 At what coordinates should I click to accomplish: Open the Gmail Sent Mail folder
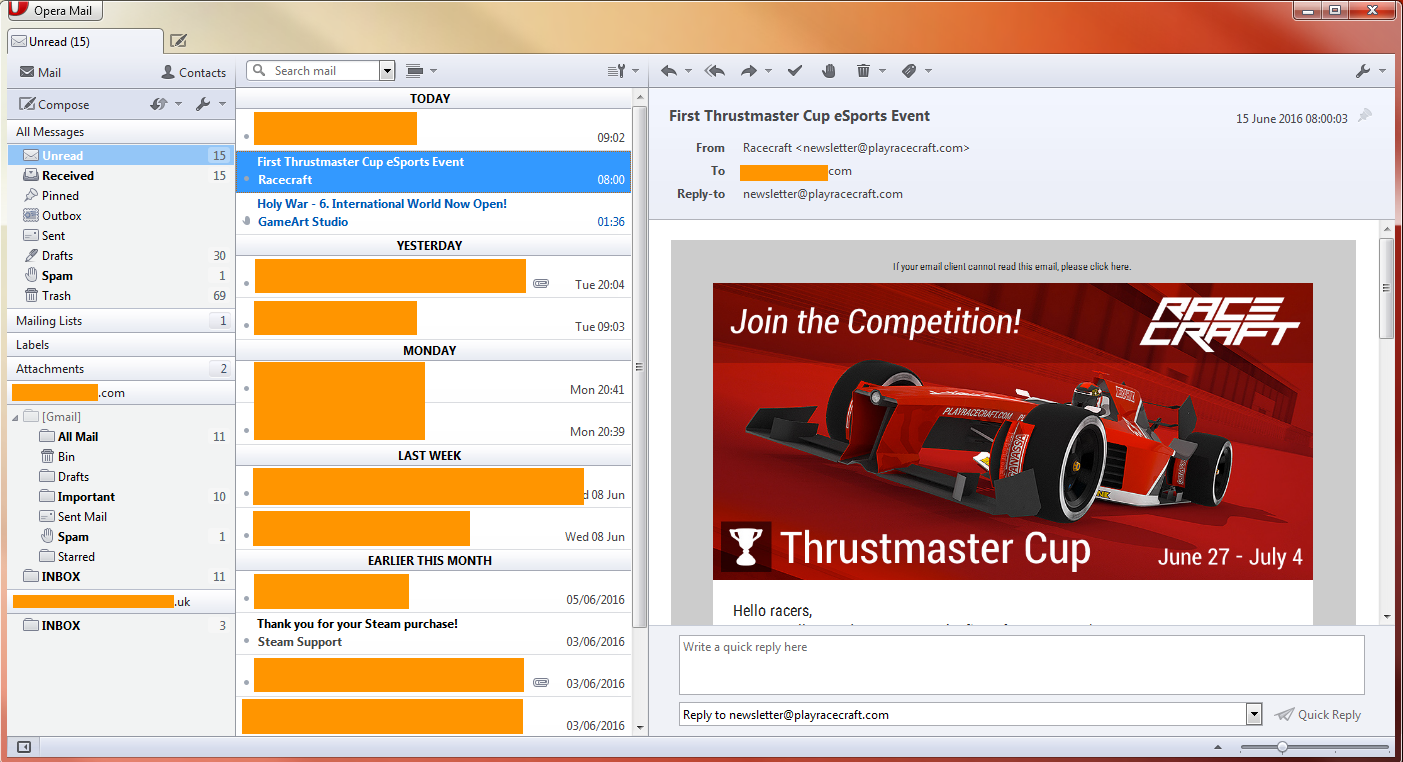point(120,517)
